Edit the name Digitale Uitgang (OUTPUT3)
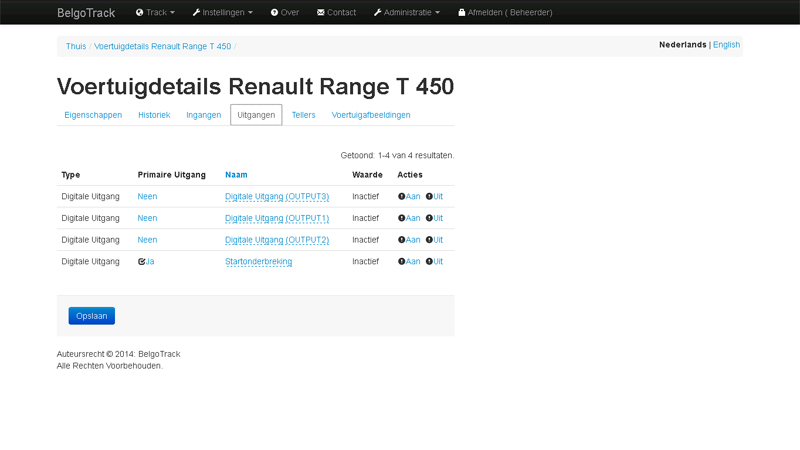Image resolution: width=800 pixels, height=450 pixels. point(277,196)
